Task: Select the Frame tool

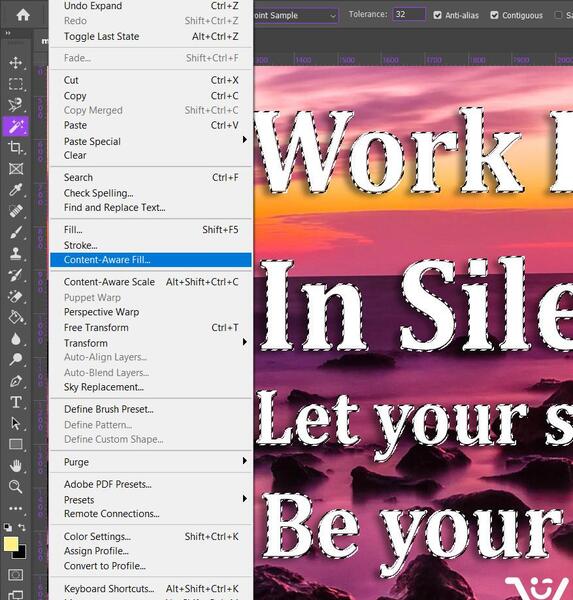Action: (16, 169)
